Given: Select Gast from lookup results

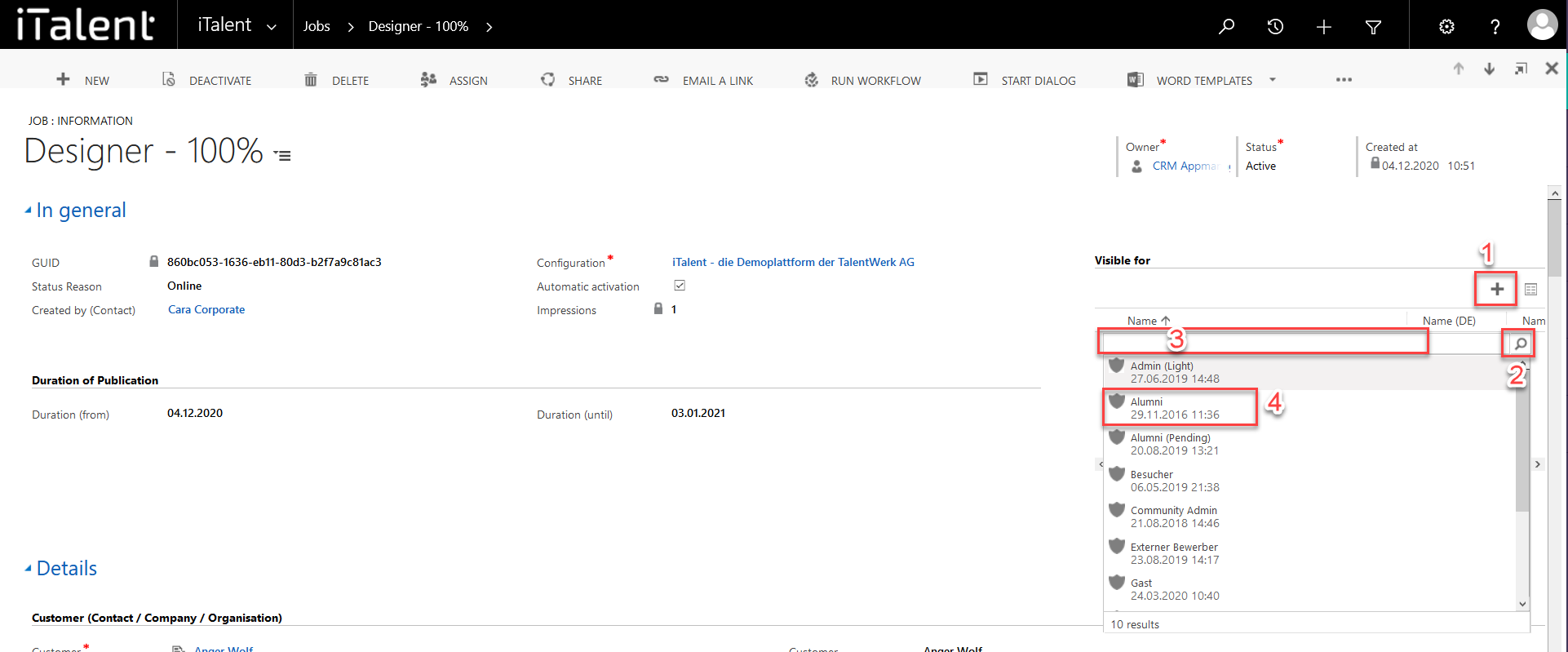Looking at the screenshot, I should pyautogui.click(x=1309, y=589).
